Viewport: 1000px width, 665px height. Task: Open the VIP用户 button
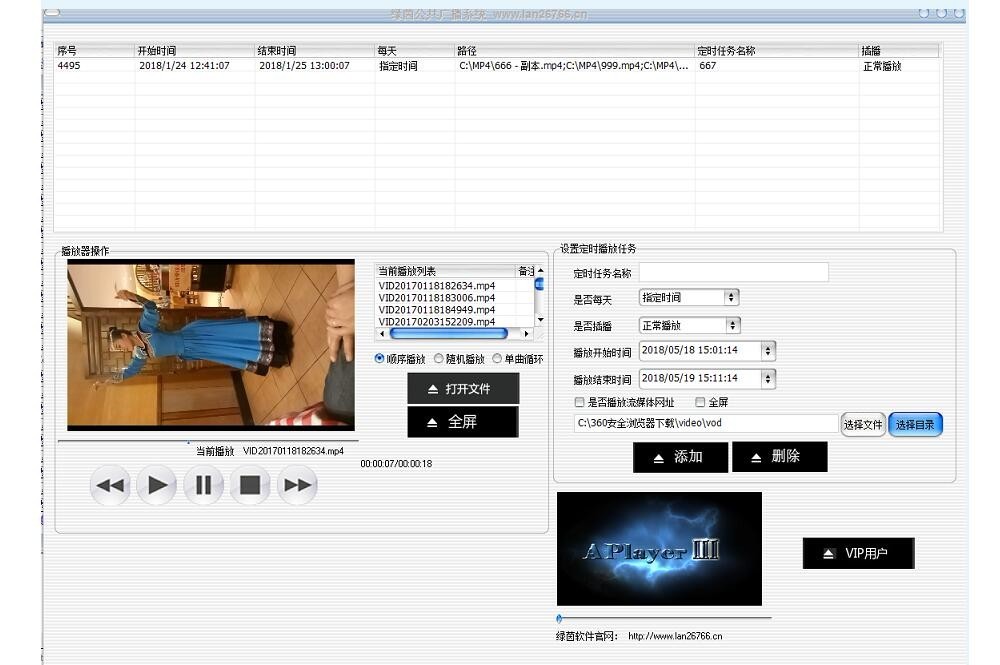click(x=858, y=553)
